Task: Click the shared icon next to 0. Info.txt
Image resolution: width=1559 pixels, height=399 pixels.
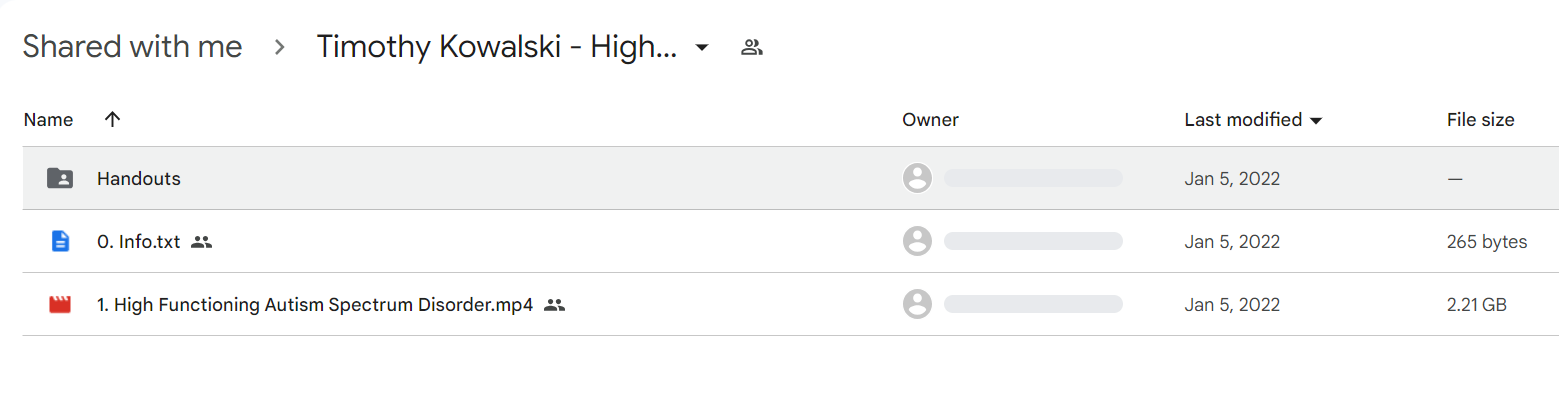Action: coord(201,242)
